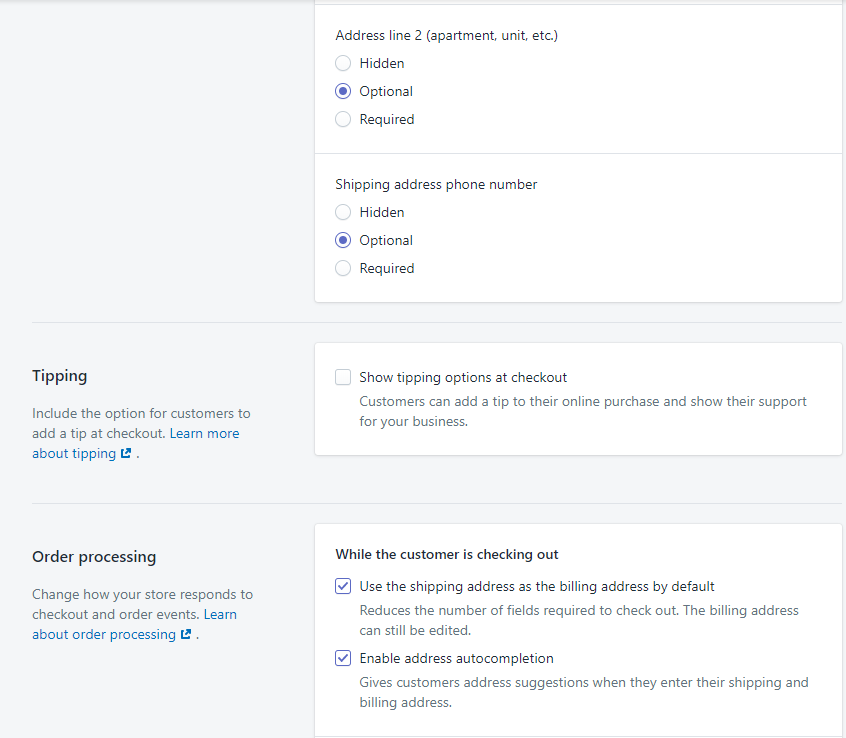Image resolution: width=846 pixels, height=738 pixels.
Task: Set Address line 2 to Hidden
Action: (343, 63)
